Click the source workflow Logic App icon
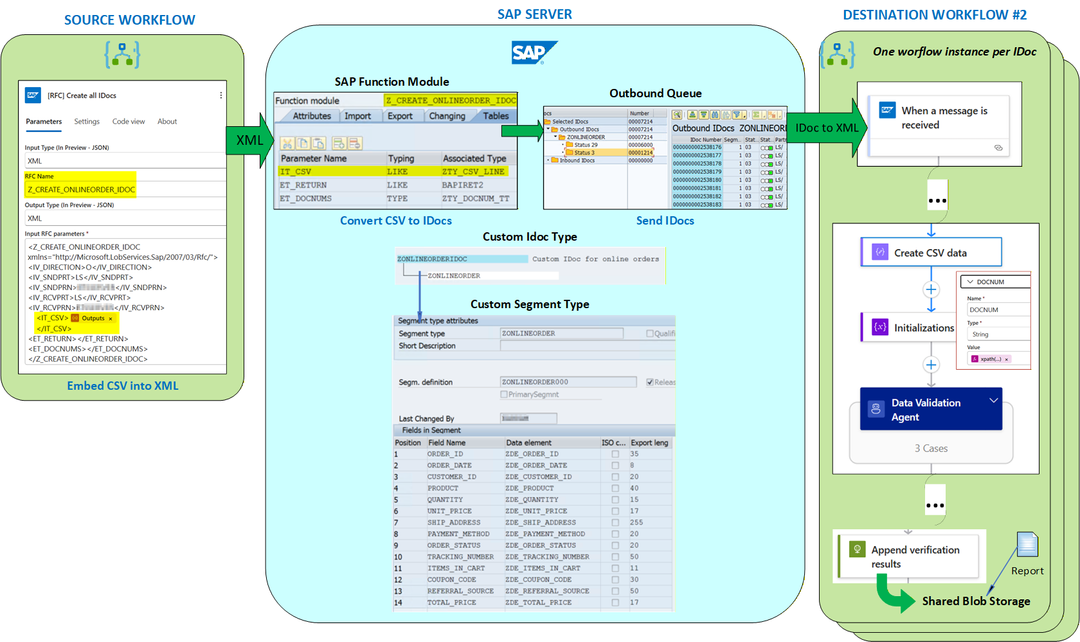Viewport: 1080px width, 642px height. (x=123, y=54)
